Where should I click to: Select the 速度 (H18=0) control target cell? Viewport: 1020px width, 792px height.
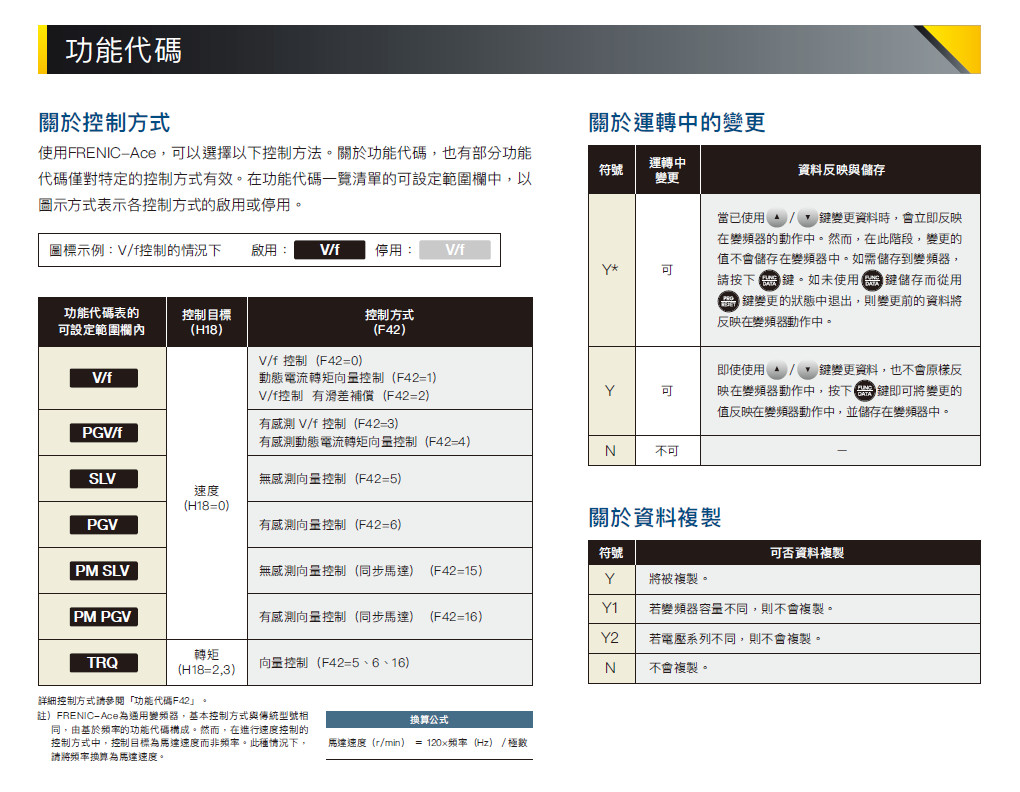206,498
